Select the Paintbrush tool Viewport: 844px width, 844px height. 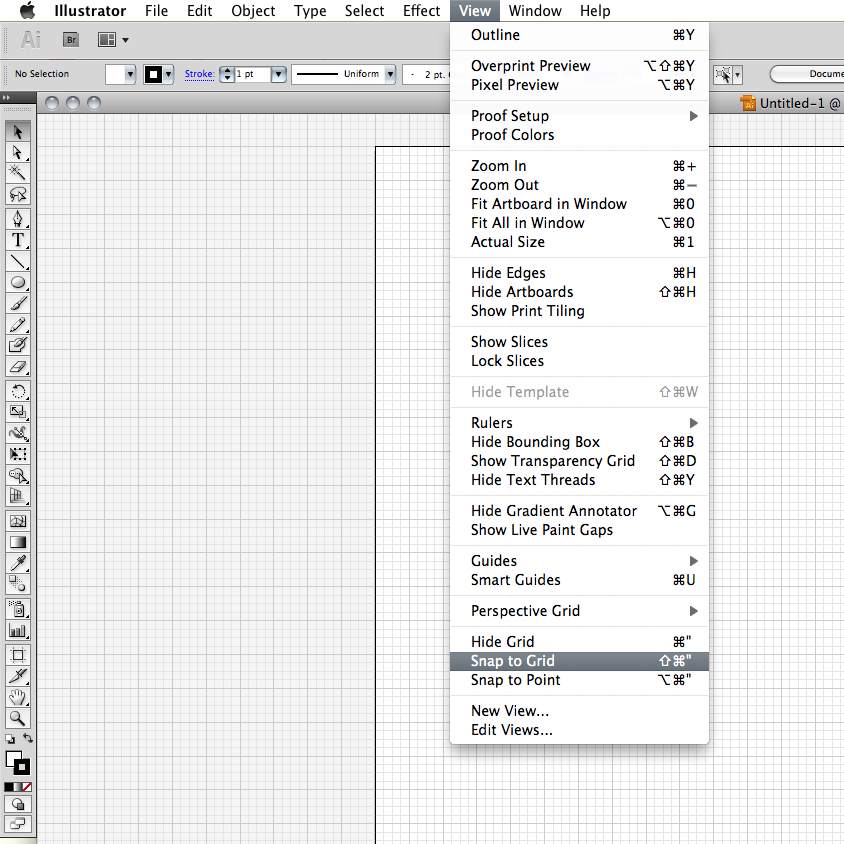pyautogui.click(x=18, y=304)
